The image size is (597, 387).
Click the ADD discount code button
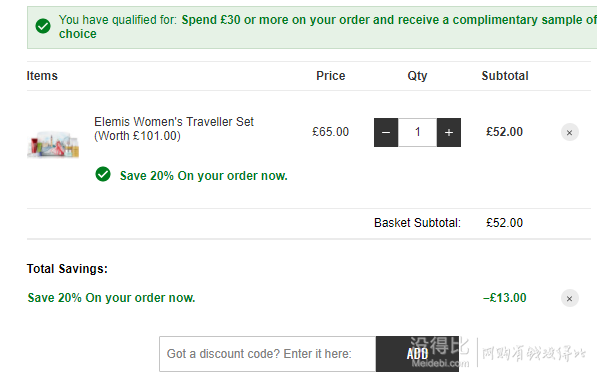click(417, 354)
